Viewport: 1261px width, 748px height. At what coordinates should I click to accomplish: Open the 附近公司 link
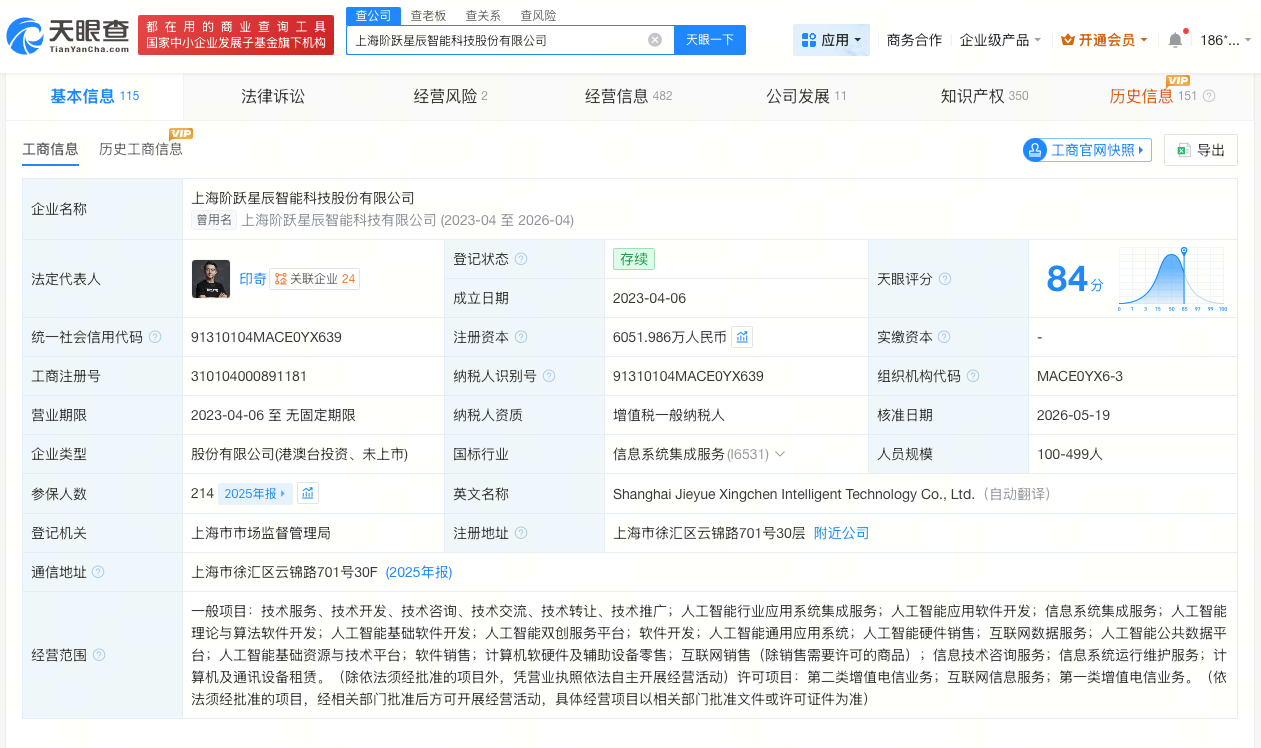(841, 533)
